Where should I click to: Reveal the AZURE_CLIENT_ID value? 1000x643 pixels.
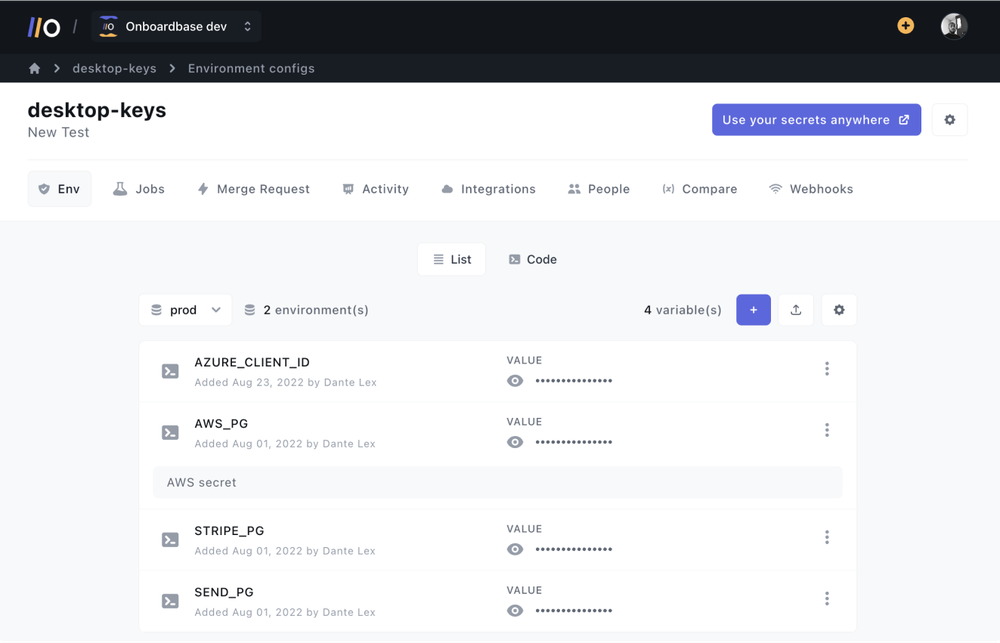point(514,381)
